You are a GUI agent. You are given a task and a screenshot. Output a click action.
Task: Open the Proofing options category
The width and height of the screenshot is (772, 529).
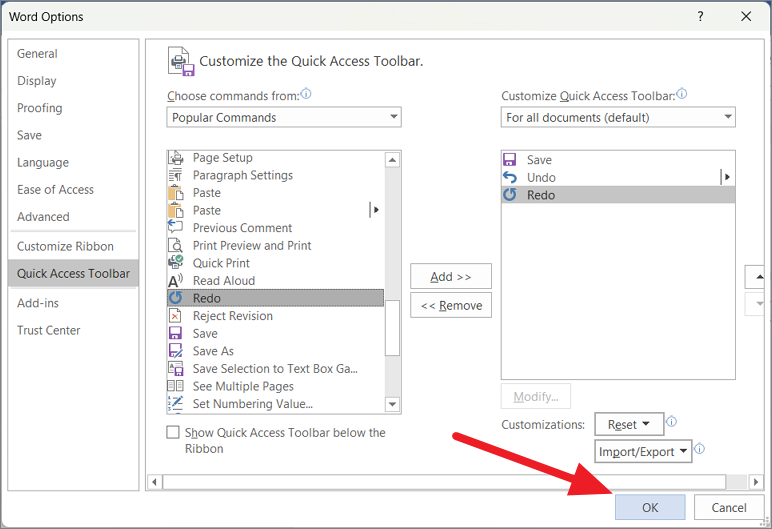[x=40, y=108]
